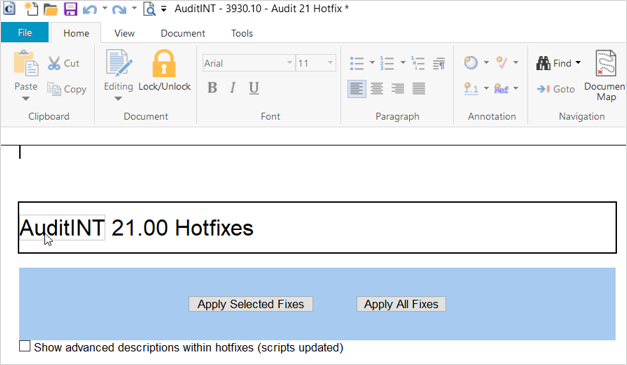Open the Arial font name combo box
The height and width of the screenshot is (365, 627).
click(248, 63)
